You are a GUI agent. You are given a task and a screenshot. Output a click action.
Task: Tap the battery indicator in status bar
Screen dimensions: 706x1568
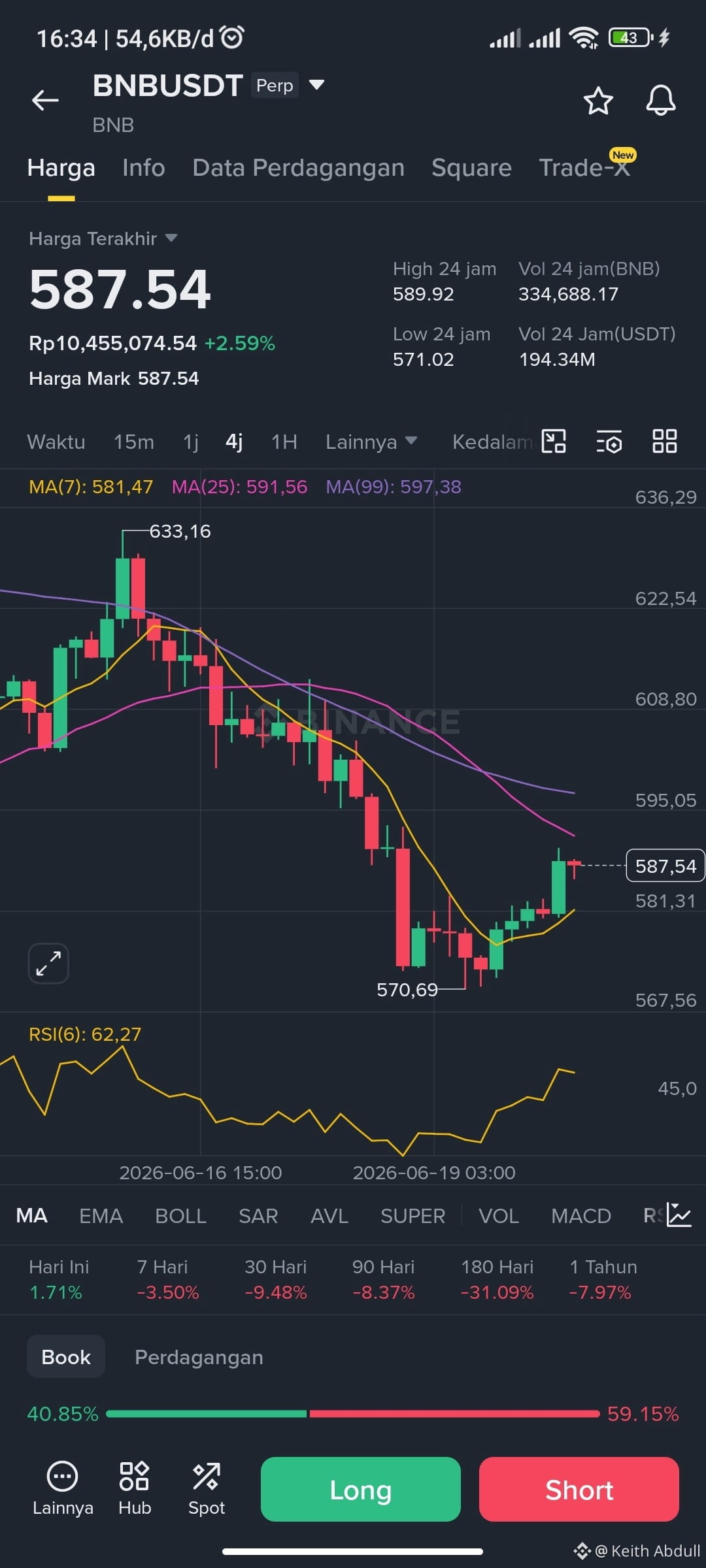pos(630,38)
